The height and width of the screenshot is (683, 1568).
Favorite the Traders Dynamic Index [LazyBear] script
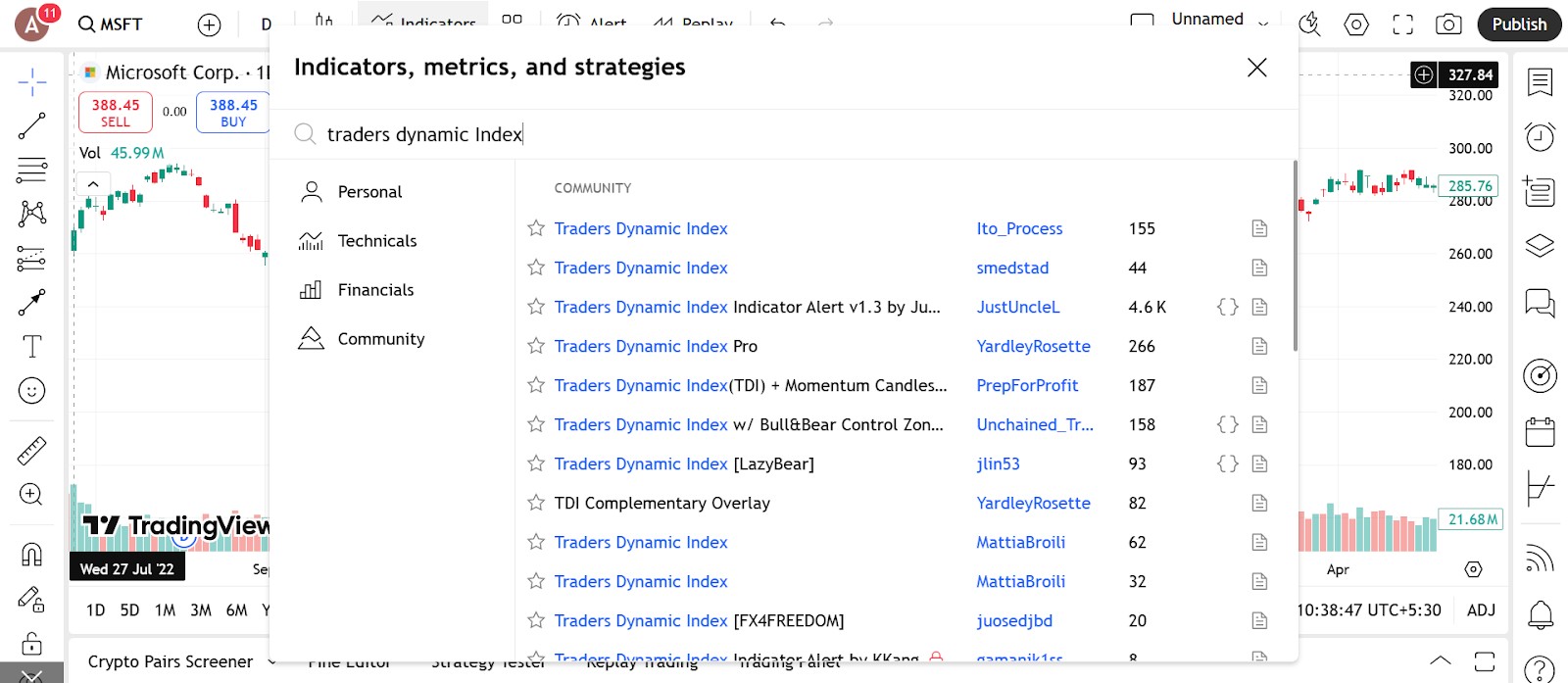coord(536,463)
